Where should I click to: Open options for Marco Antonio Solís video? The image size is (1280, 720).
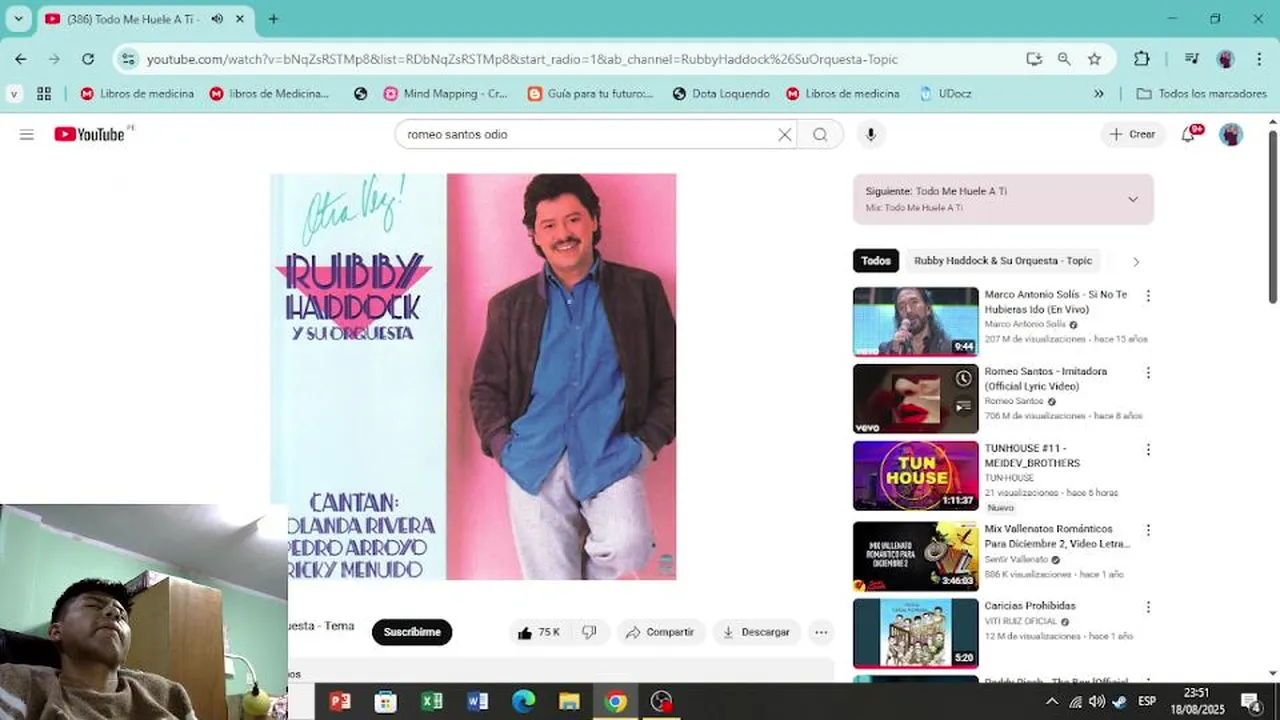tap(1148, 296)
